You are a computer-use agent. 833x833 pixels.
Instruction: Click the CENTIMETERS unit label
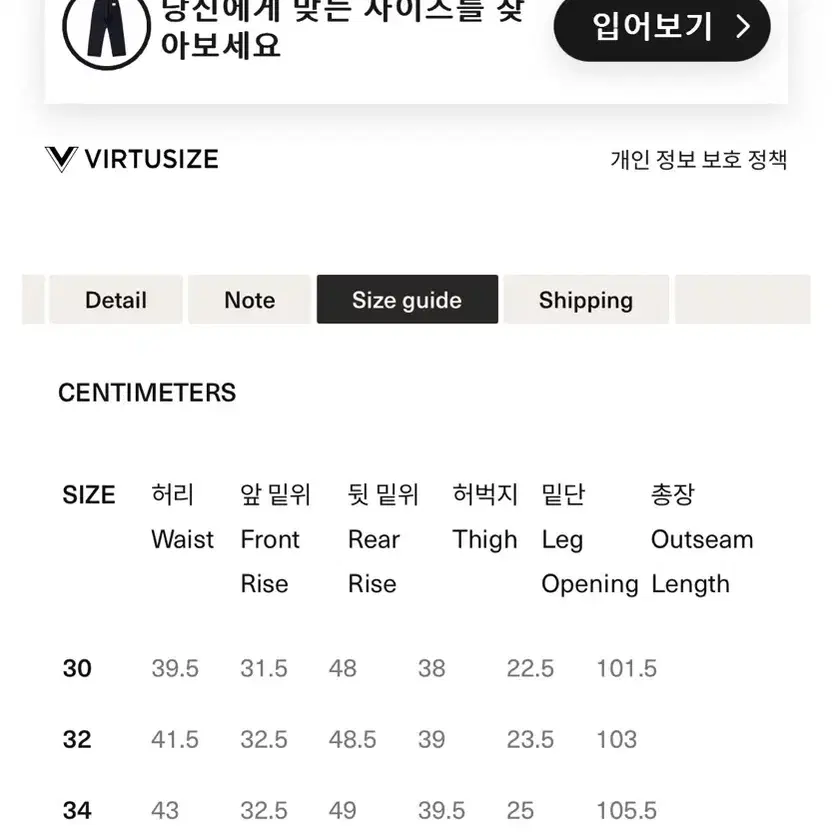tap(147, 393)
